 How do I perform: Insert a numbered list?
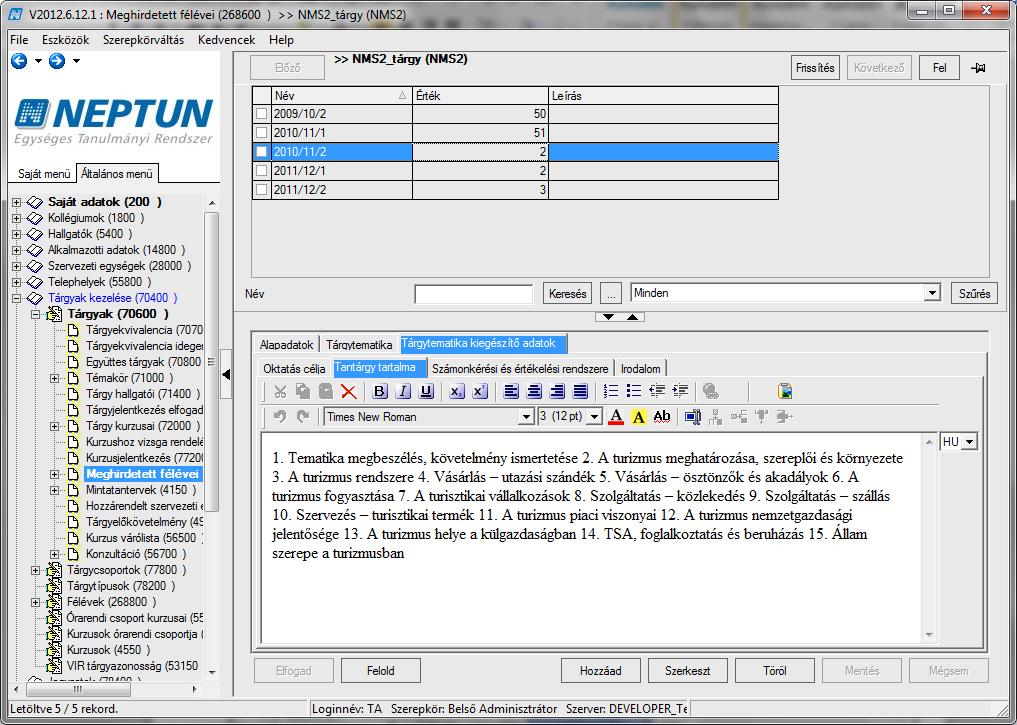point(611,391)
